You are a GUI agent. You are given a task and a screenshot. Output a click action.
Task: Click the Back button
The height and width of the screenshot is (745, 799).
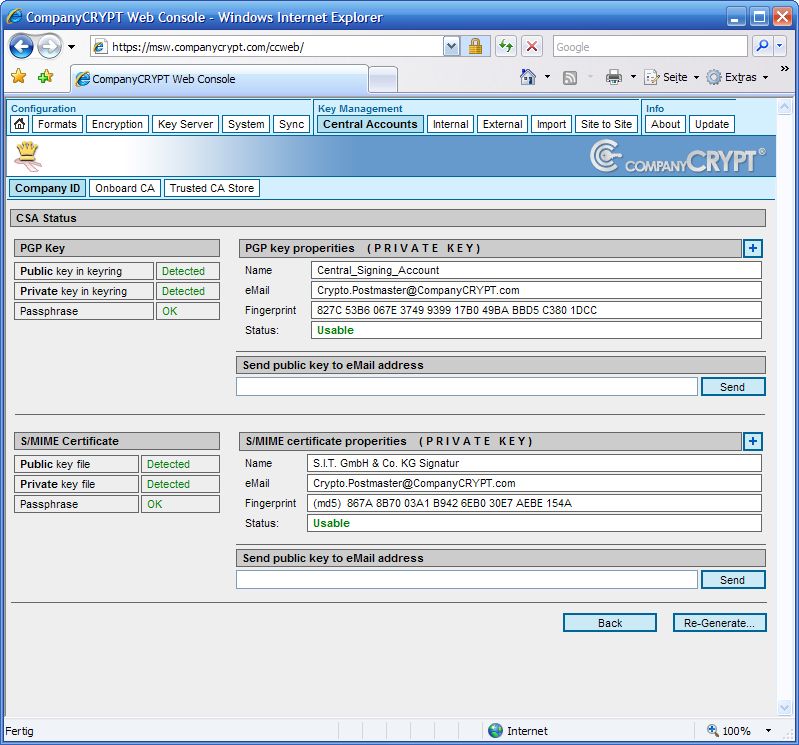tap(610, 623)
